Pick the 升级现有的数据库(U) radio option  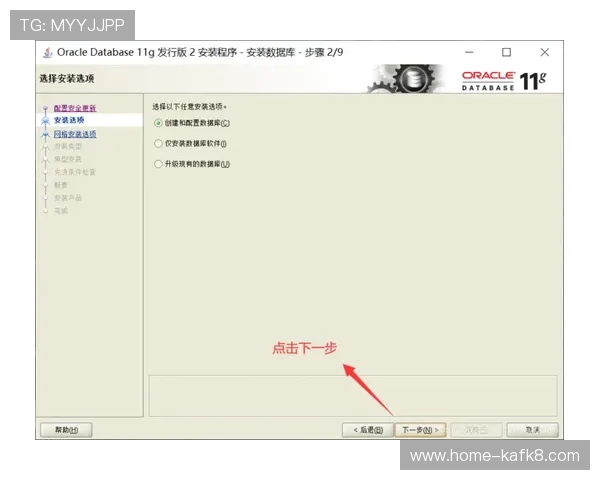coord(192,164)
